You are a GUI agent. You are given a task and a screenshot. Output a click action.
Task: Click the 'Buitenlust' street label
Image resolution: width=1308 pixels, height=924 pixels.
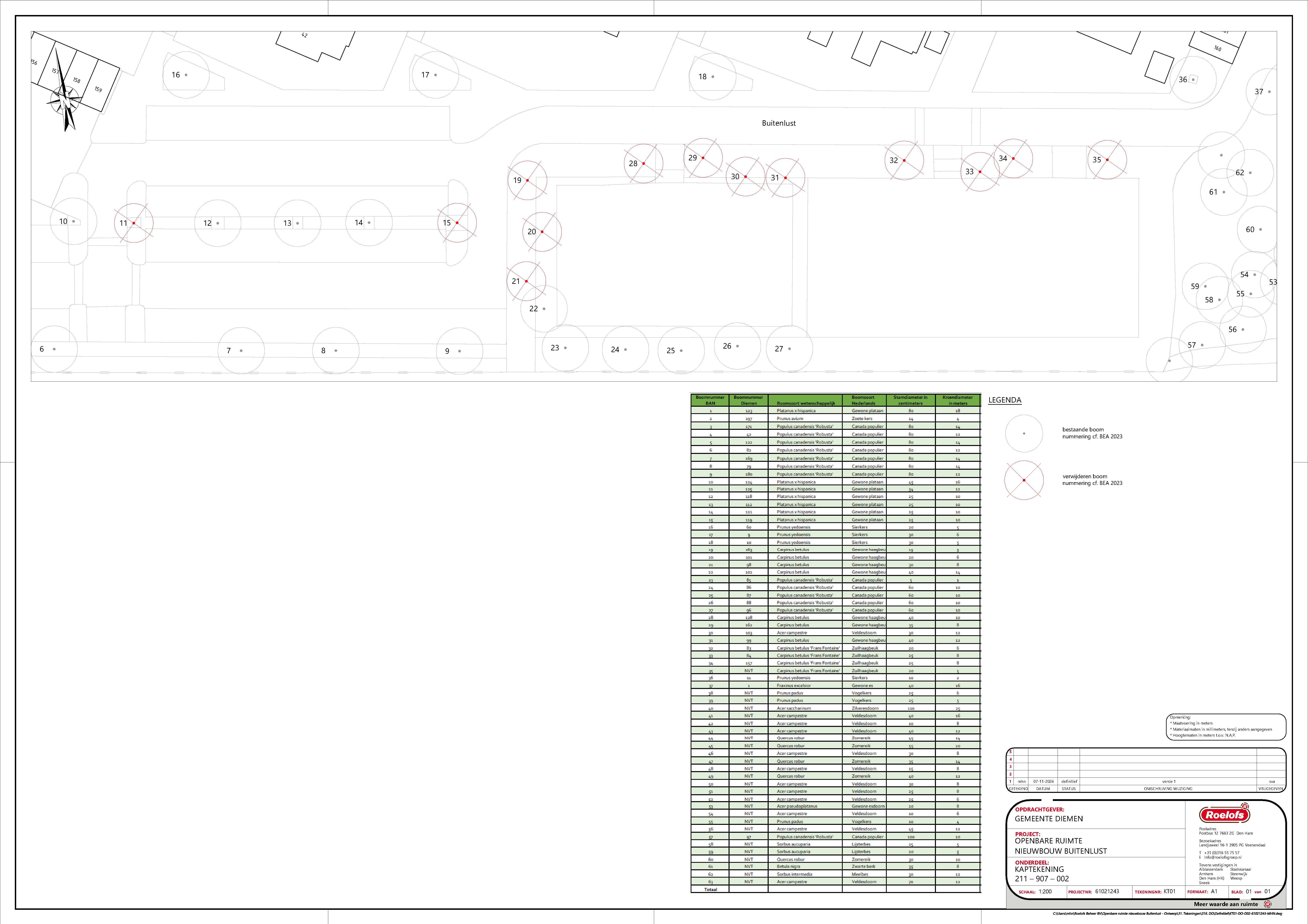[x=779, y=123]
